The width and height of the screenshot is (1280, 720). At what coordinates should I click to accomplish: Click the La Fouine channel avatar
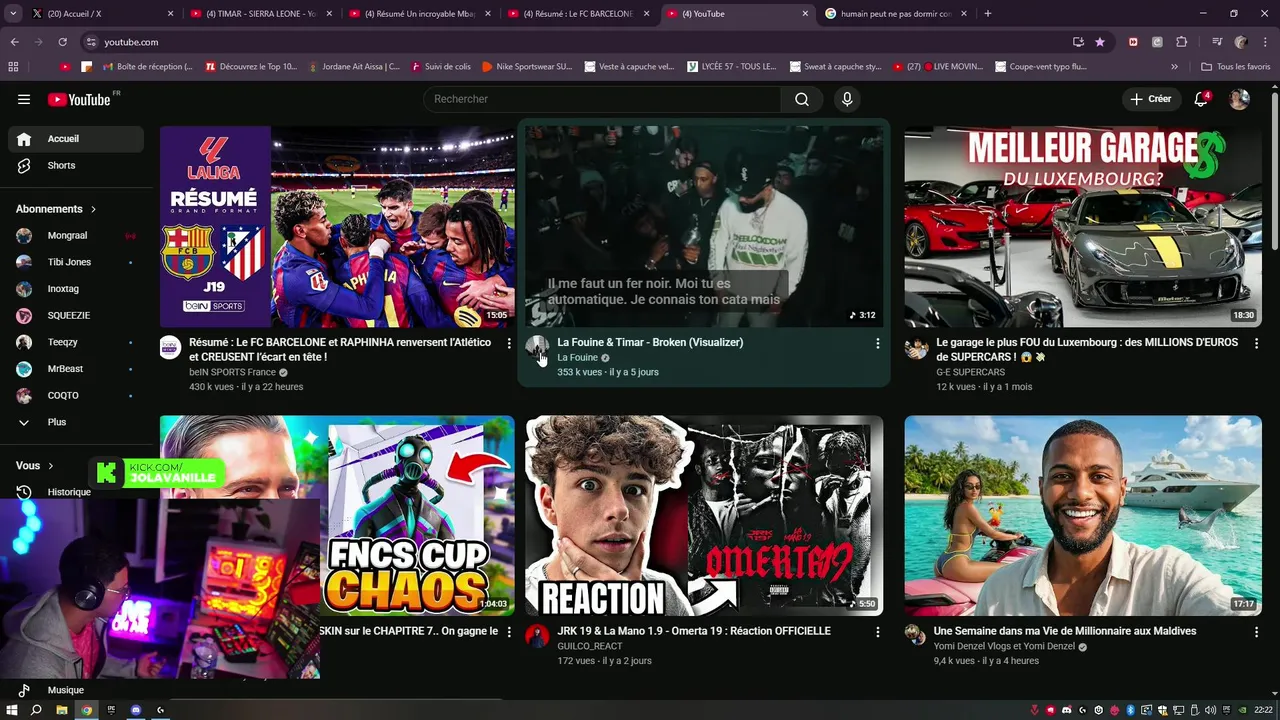pyautogui.click(x=537, y=347)
